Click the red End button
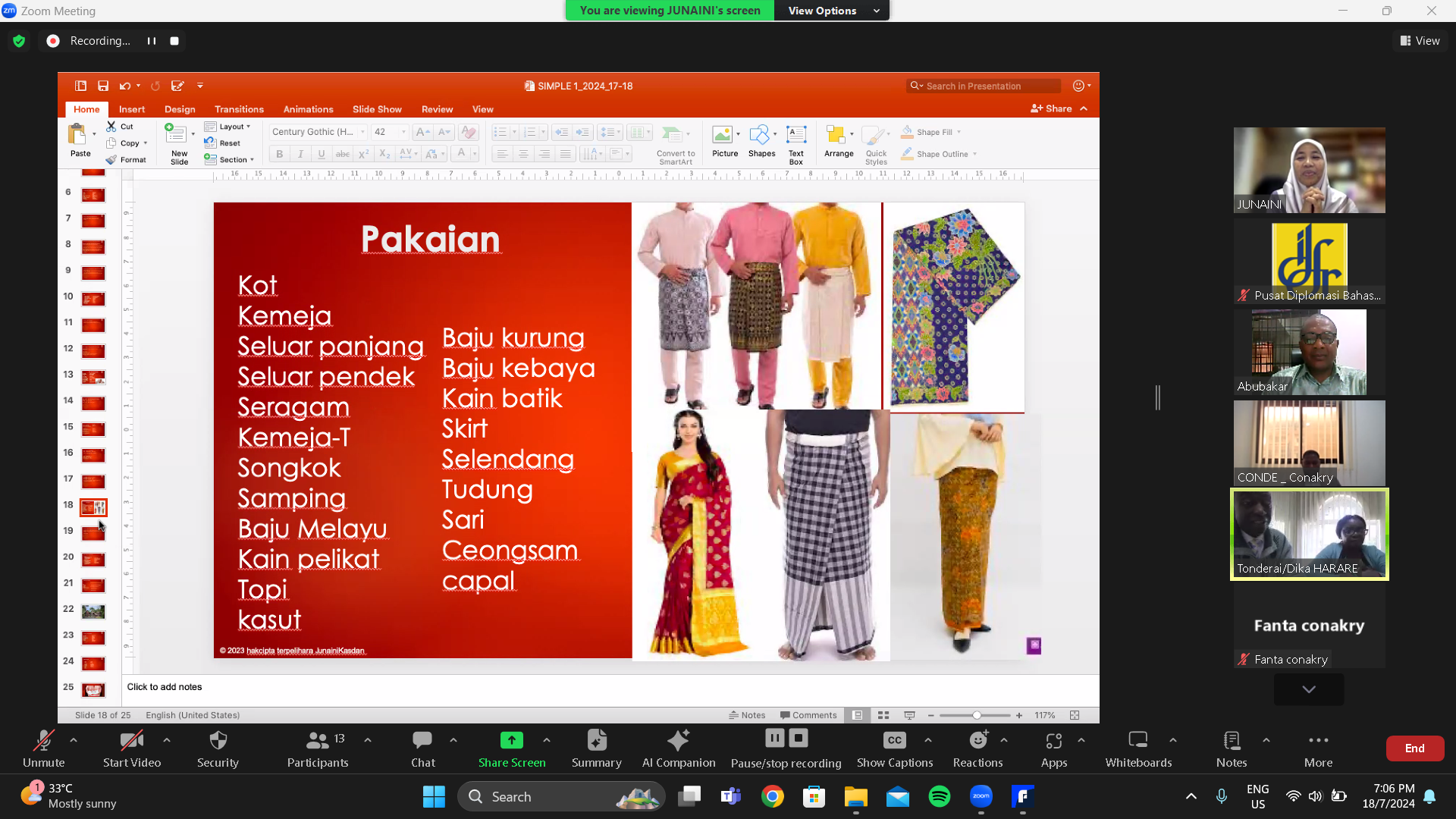The height and width of the screenshot is (819, 1456). tap(1414, 748)
